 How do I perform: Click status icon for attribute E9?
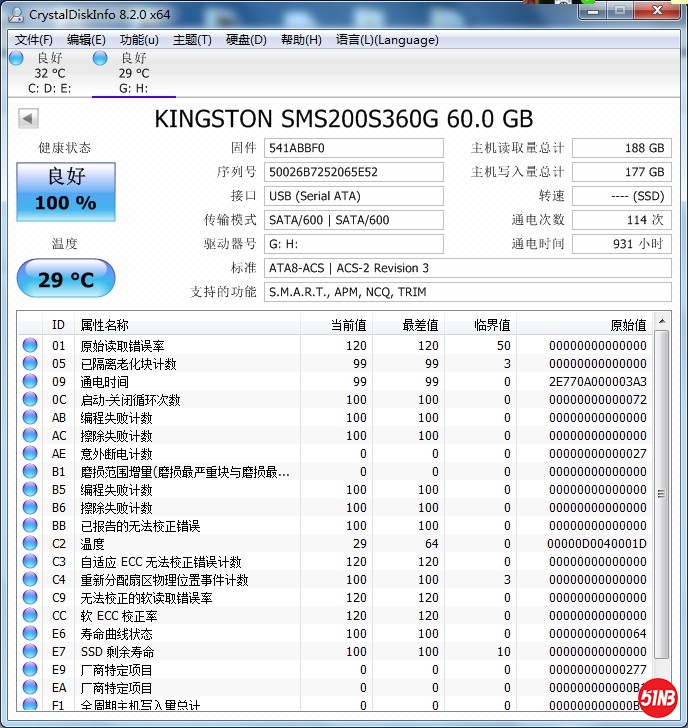click(x=30, y=669)
